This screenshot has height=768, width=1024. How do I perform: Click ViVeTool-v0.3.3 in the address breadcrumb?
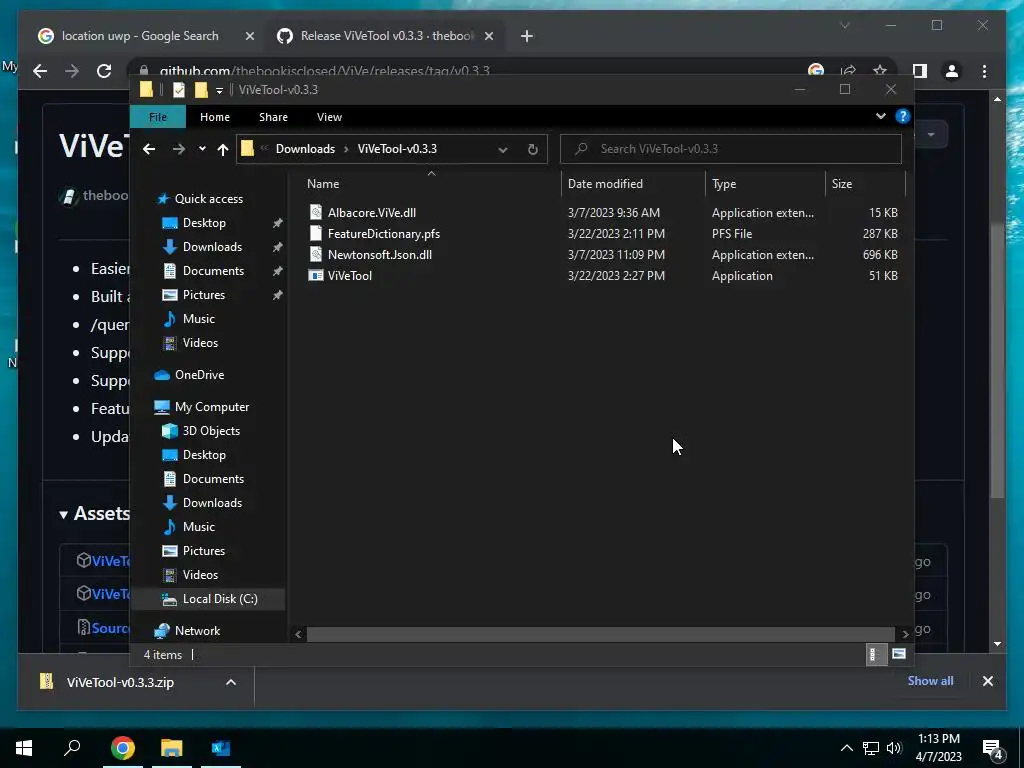[x=397, y=149]
